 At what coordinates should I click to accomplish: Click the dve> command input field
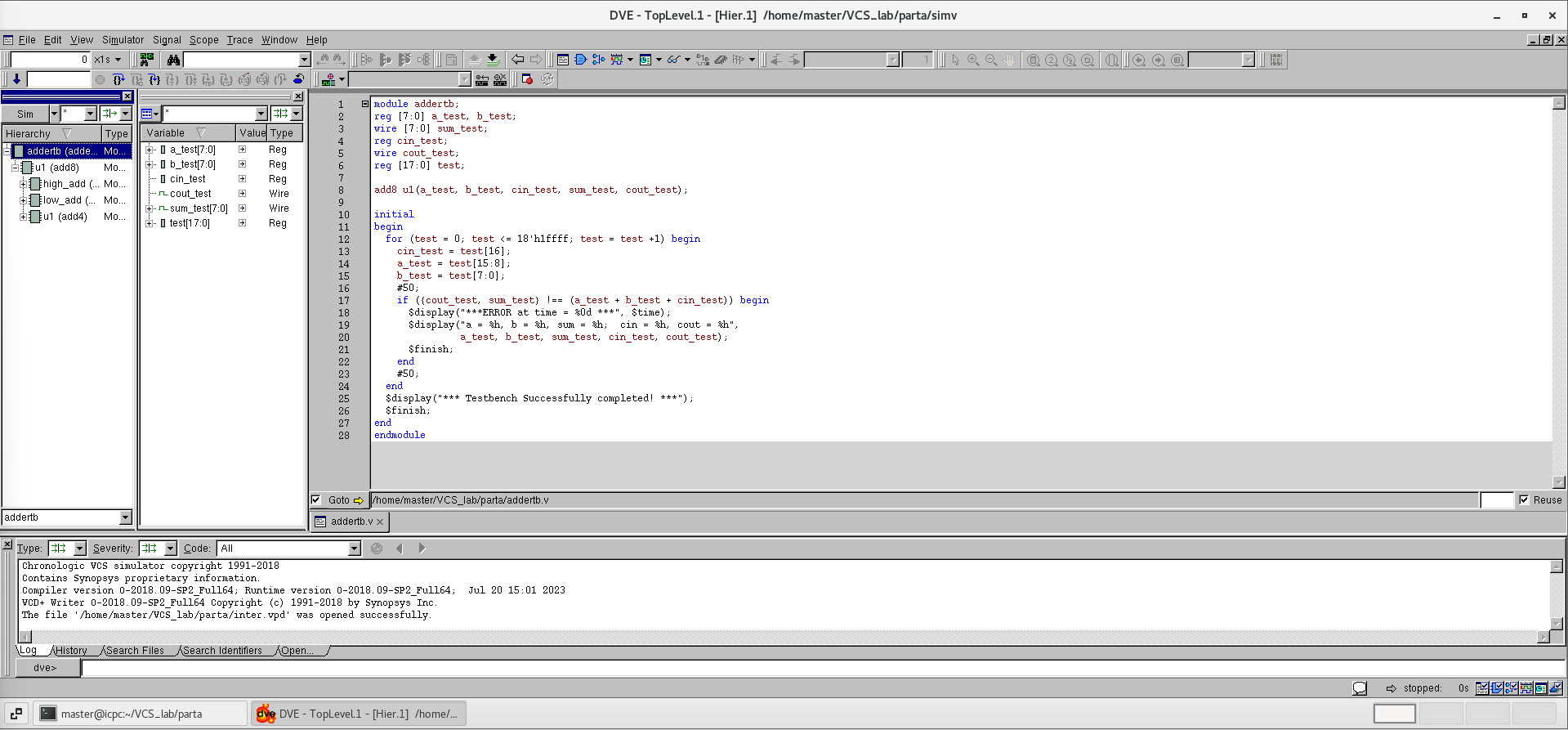pos(821,668)
